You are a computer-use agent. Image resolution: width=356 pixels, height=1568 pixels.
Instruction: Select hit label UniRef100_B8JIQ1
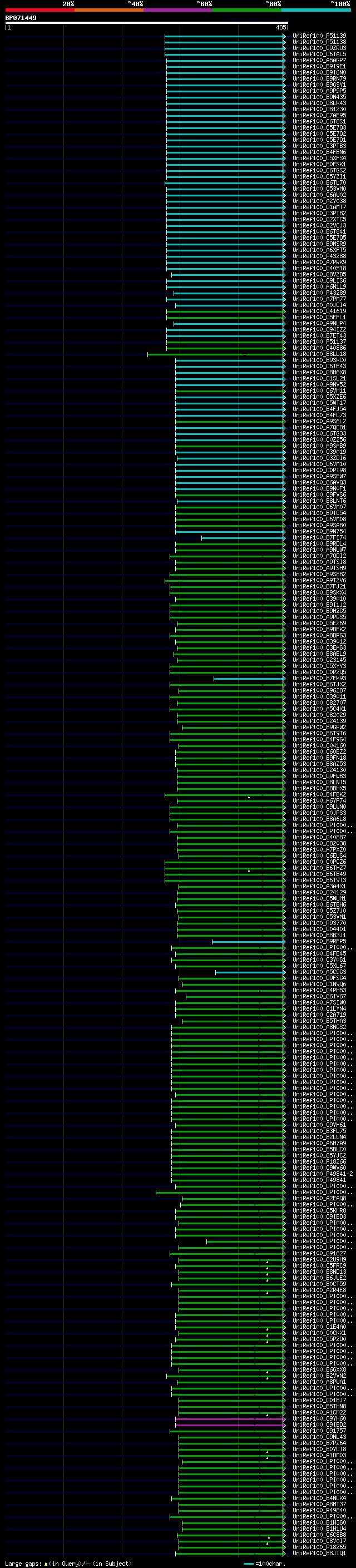[319, 1554]
